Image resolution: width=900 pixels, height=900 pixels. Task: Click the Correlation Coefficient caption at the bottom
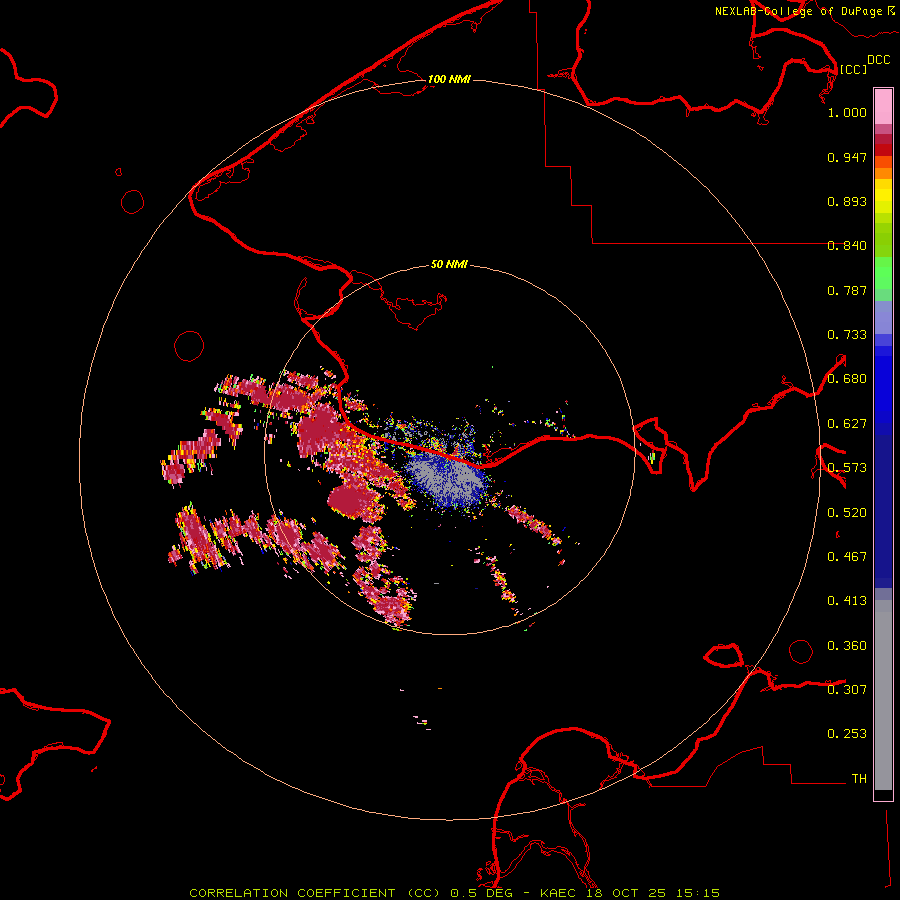[454, 893]
